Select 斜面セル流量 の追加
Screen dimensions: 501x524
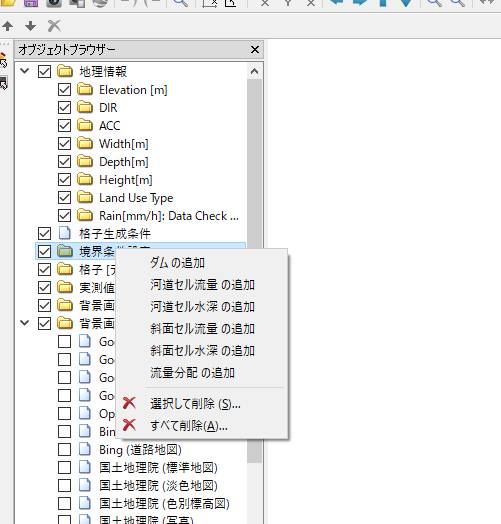[x=202, y=329]
